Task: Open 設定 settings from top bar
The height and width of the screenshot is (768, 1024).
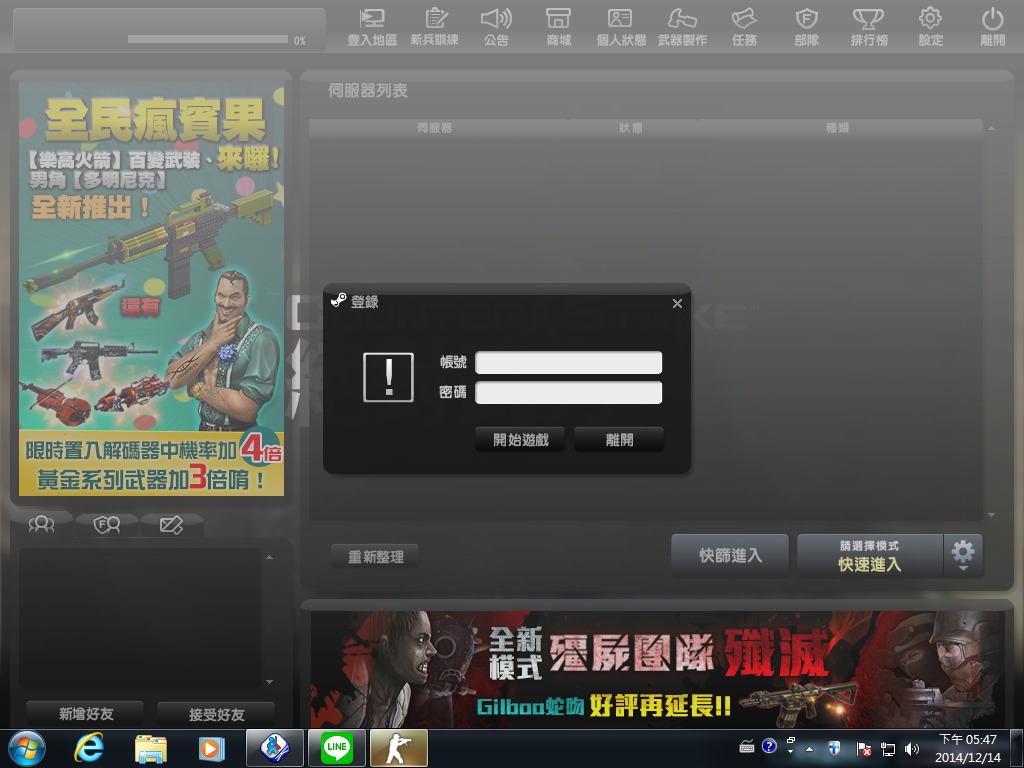Action: (x=931, y=27)
